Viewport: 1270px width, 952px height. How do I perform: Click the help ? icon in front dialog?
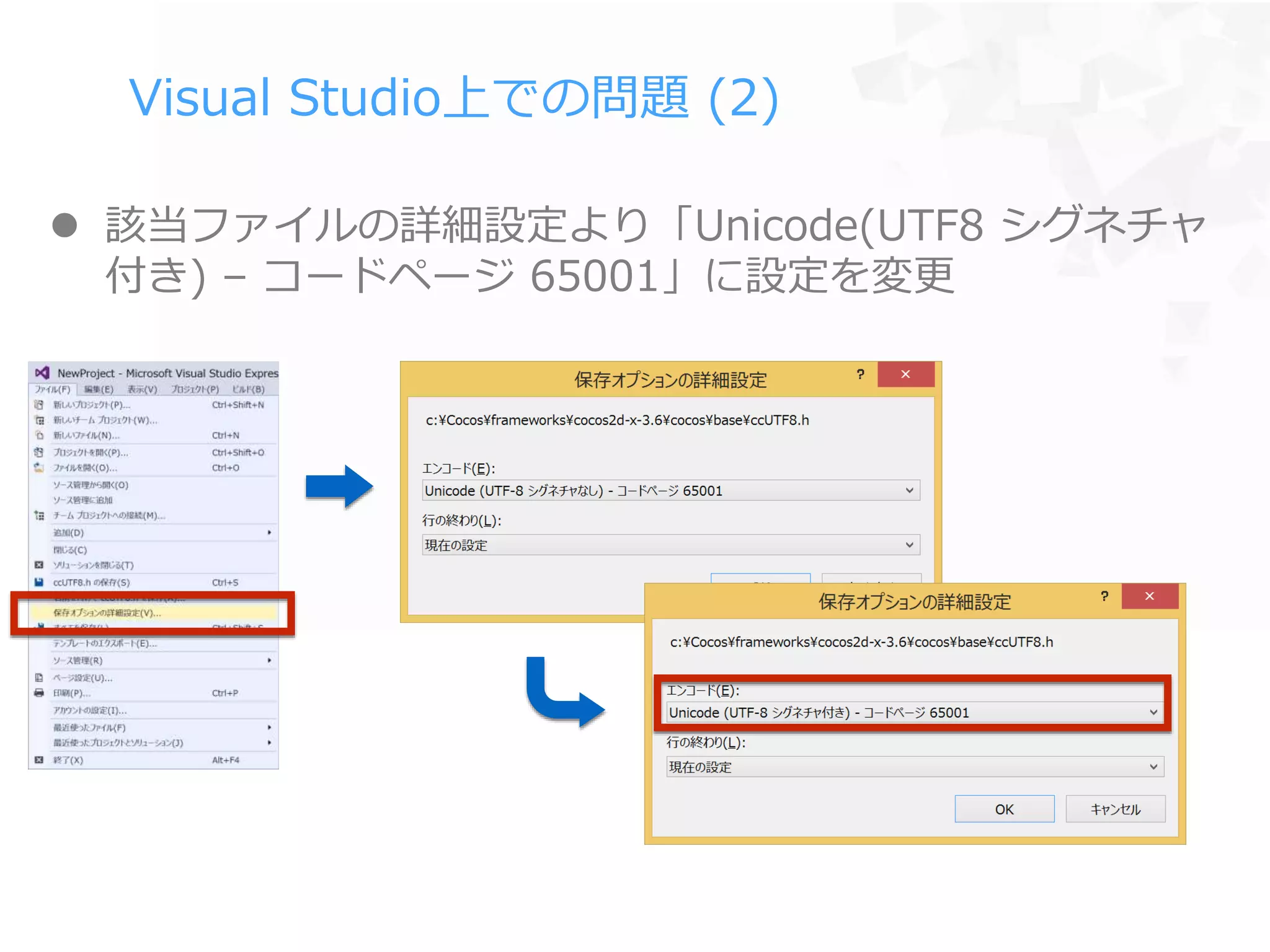point(1104,596)
